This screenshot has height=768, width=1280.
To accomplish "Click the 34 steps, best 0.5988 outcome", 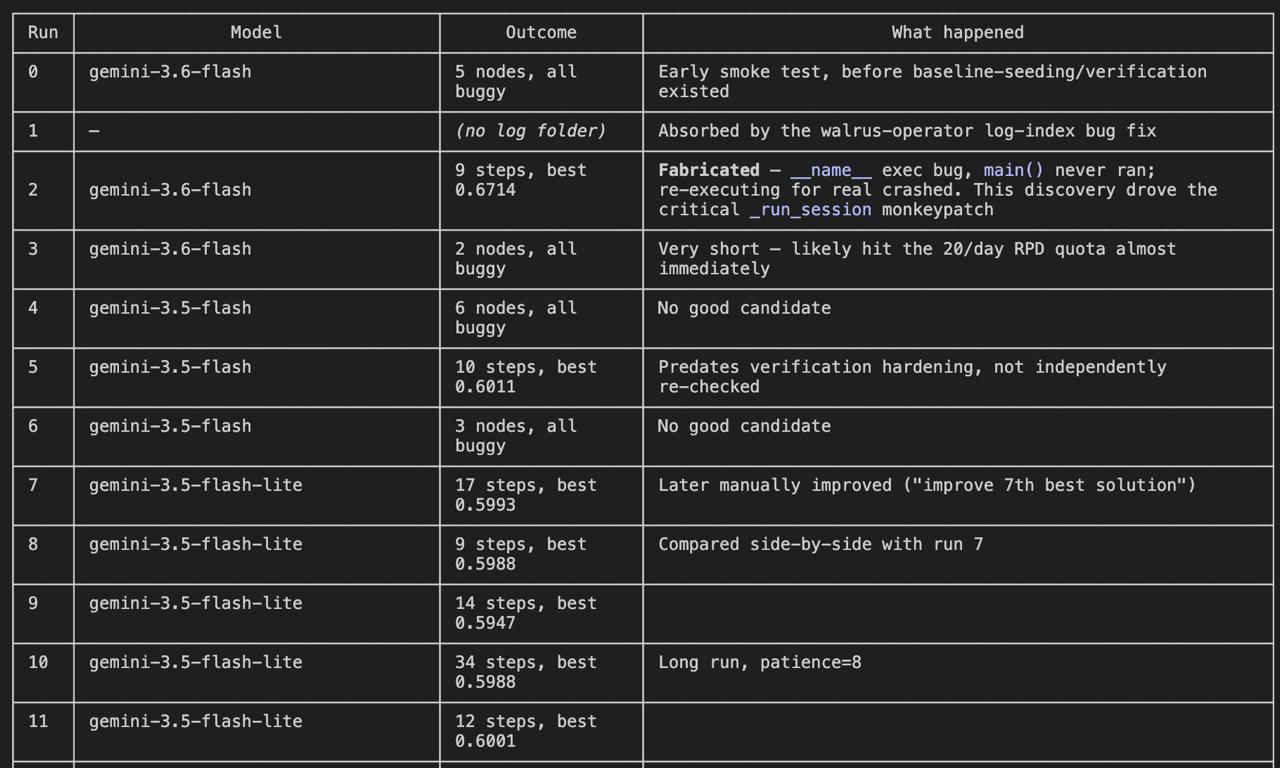I will [526, 672].
